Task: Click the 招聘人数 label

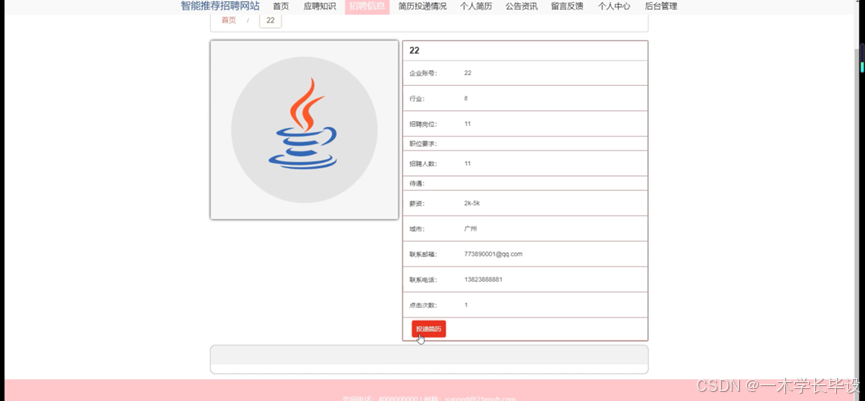Action: point(423,164)
